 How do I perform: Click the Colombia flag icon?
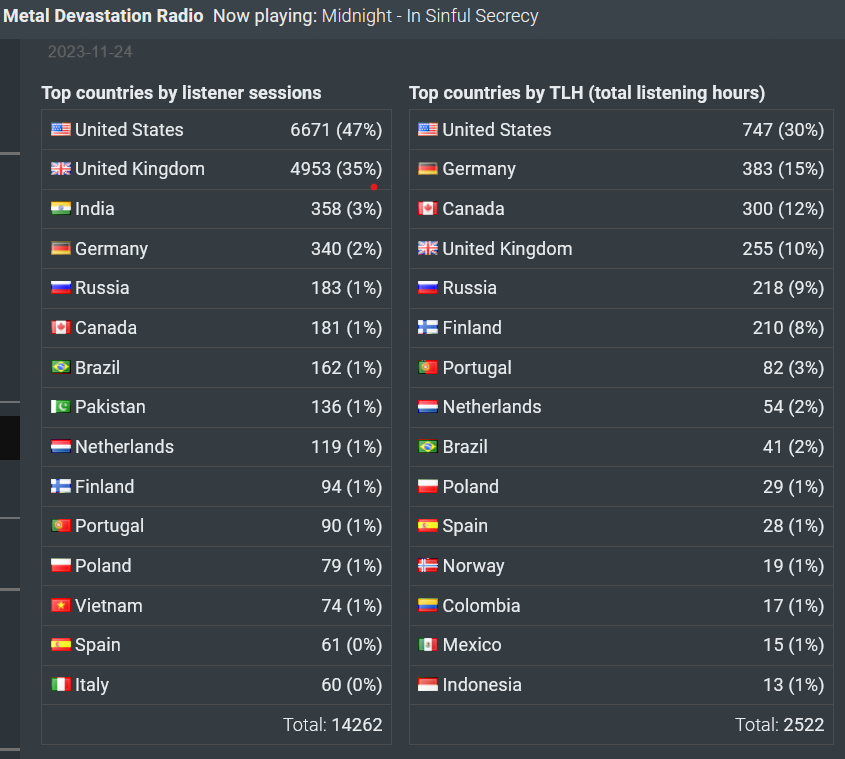[x=428, y=605]
